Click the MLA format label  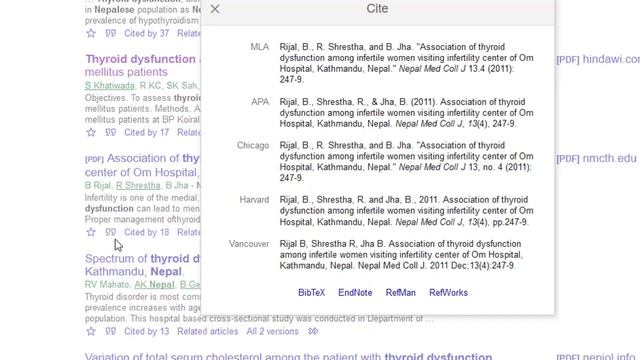click(260, 47)
